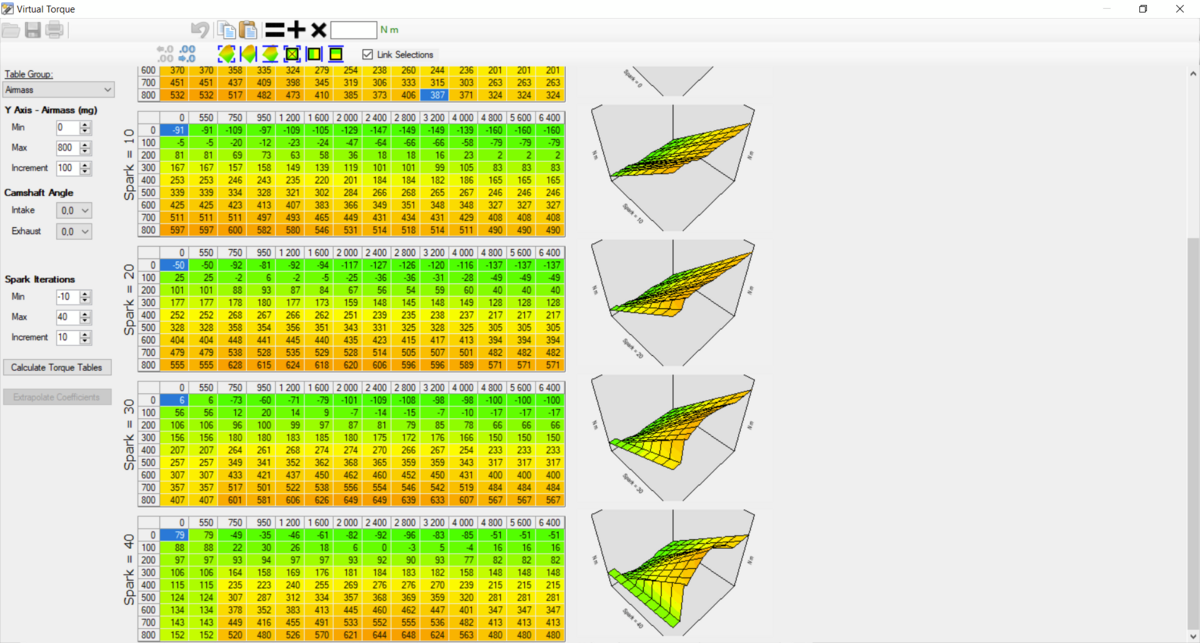The width and height of the screenshot is (1200, 643).
Task: Toggle the Link Selections checkbox
Action: (367, 54)
